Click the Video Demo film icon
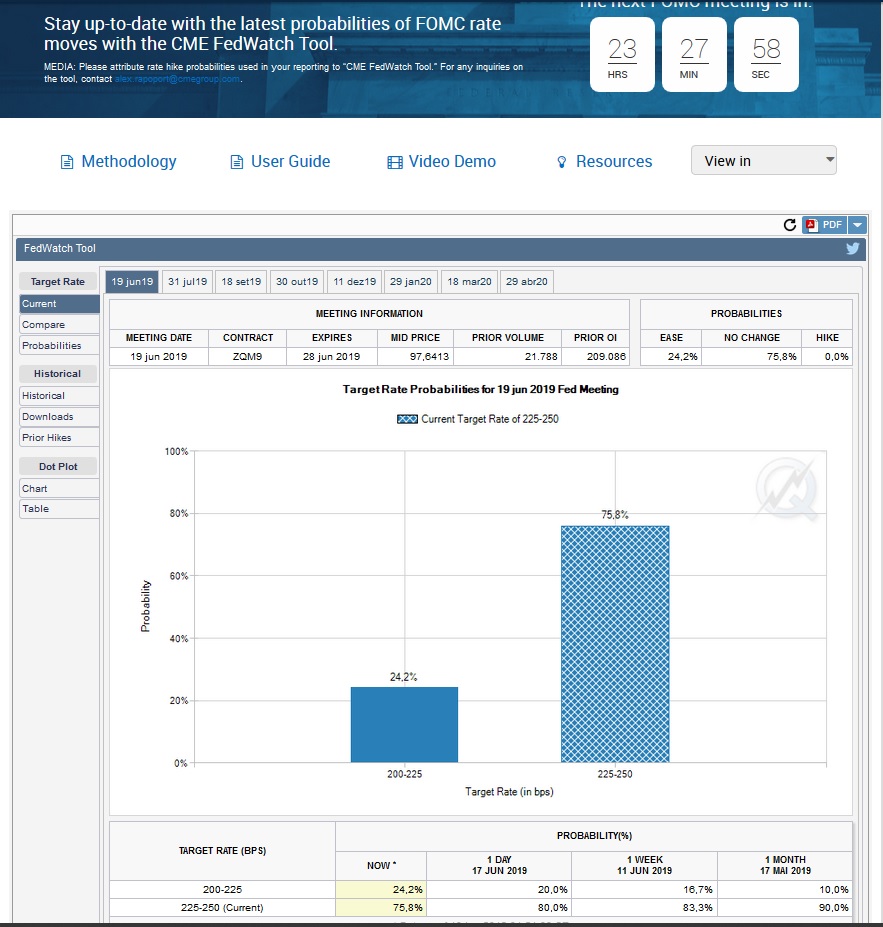This screenshot has height=927, width=883. [395, 162]
